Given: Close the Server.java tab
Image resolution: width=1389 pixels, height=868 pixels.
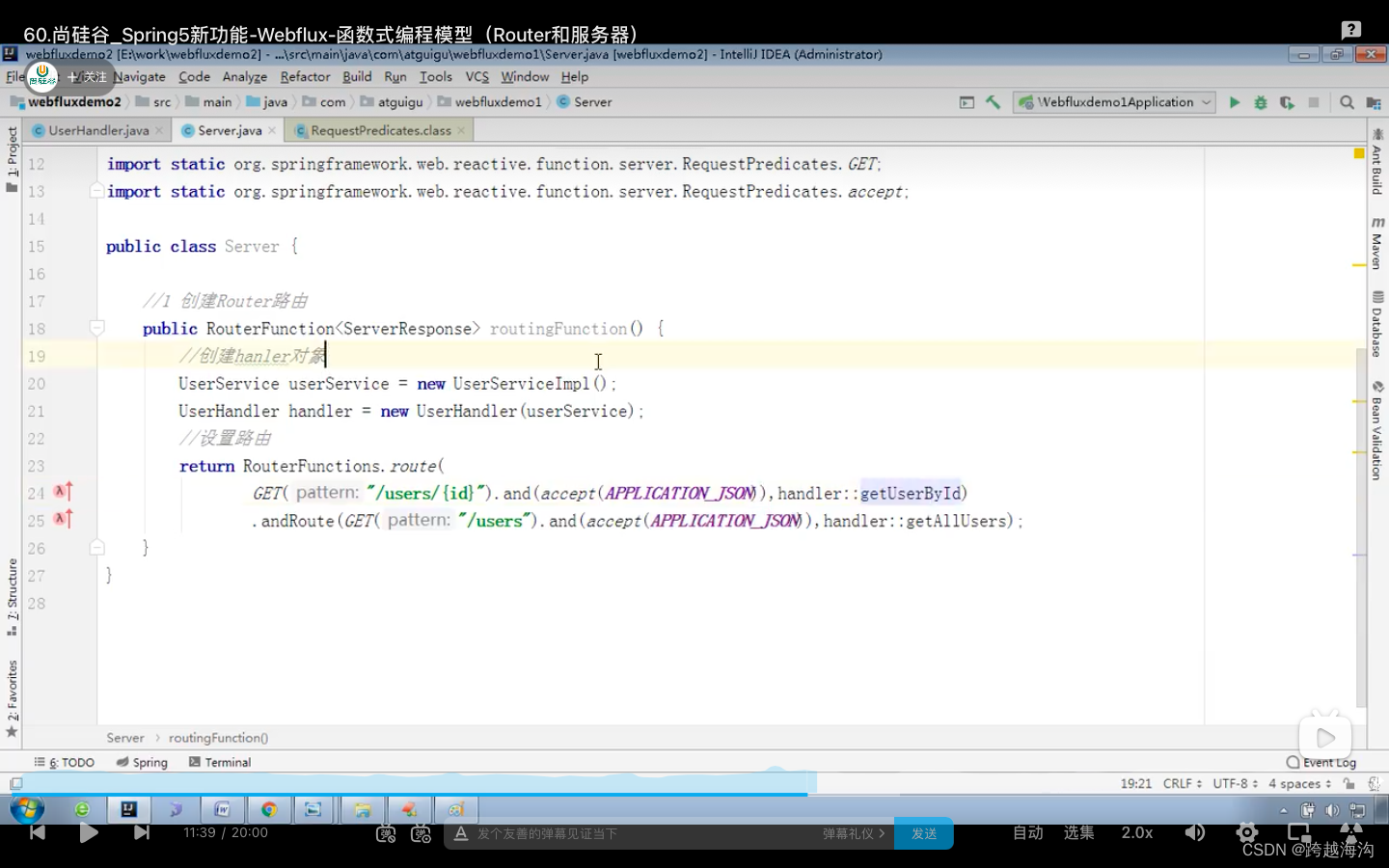Looking at the screenshot, I should 273,130.
